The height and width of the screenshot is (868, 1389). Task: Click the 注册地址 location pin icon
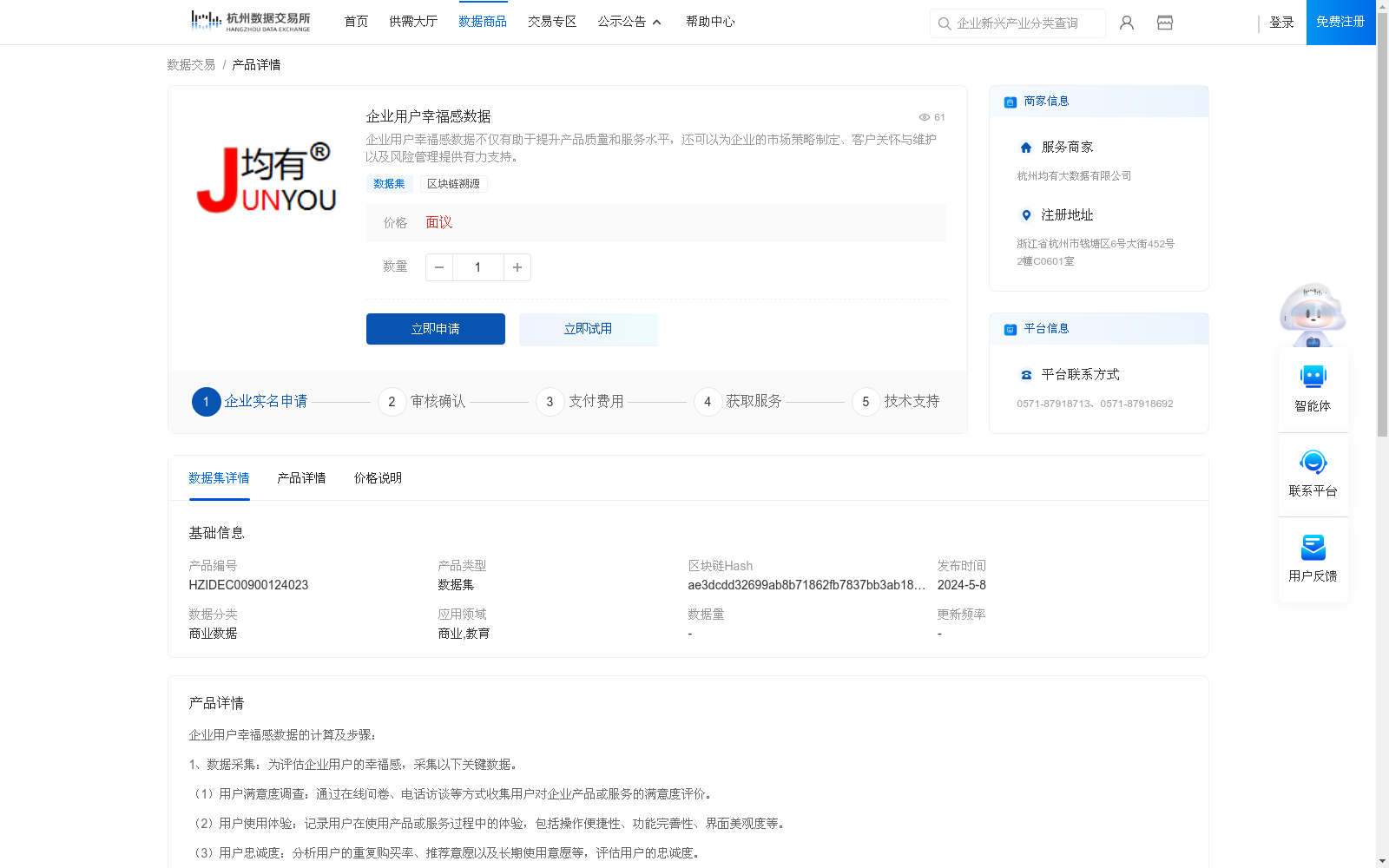tap(1026, 215)
